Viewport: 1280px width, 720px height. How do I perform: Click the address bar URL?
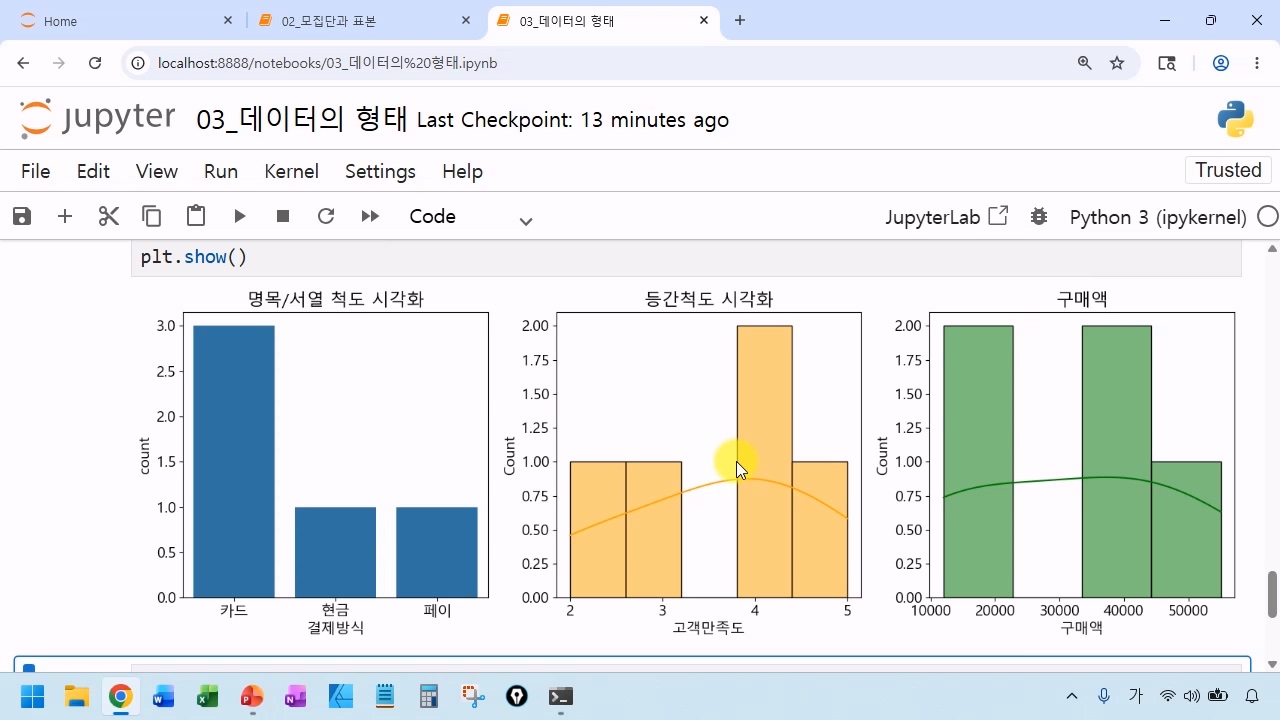pyautogui.click(x=328, y=63)
